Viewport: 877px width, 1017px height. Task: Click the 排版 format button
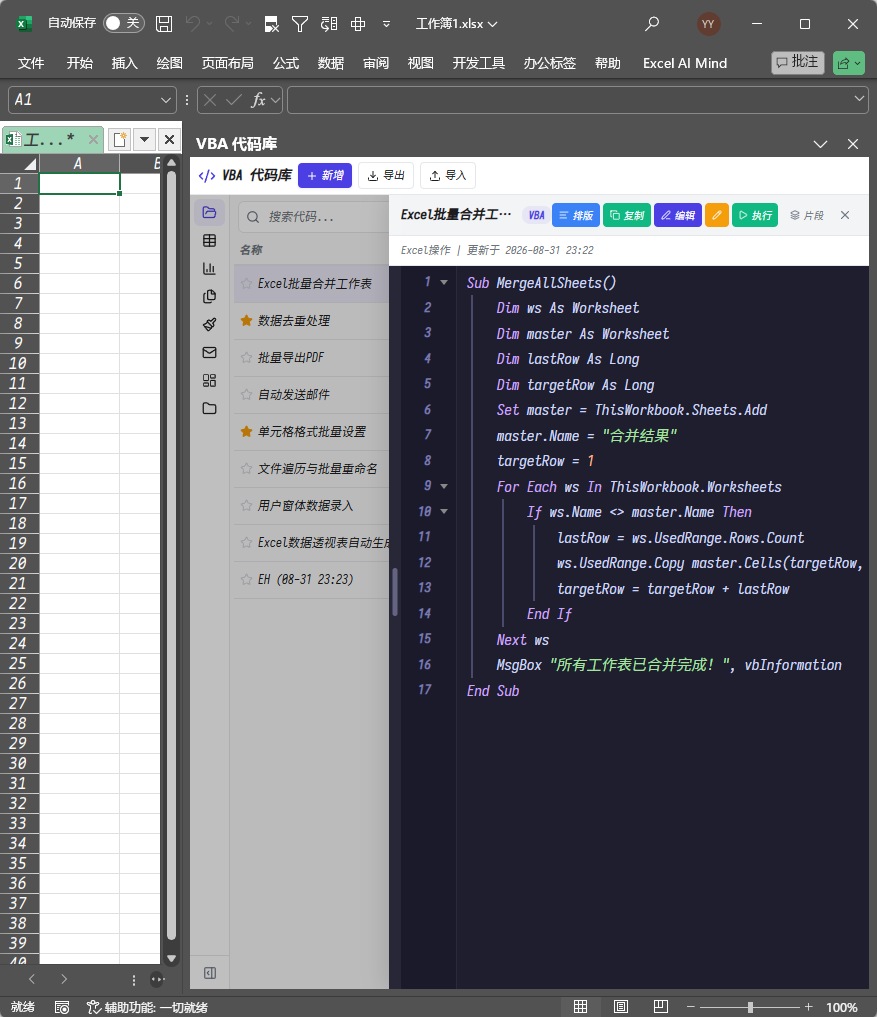576,215
